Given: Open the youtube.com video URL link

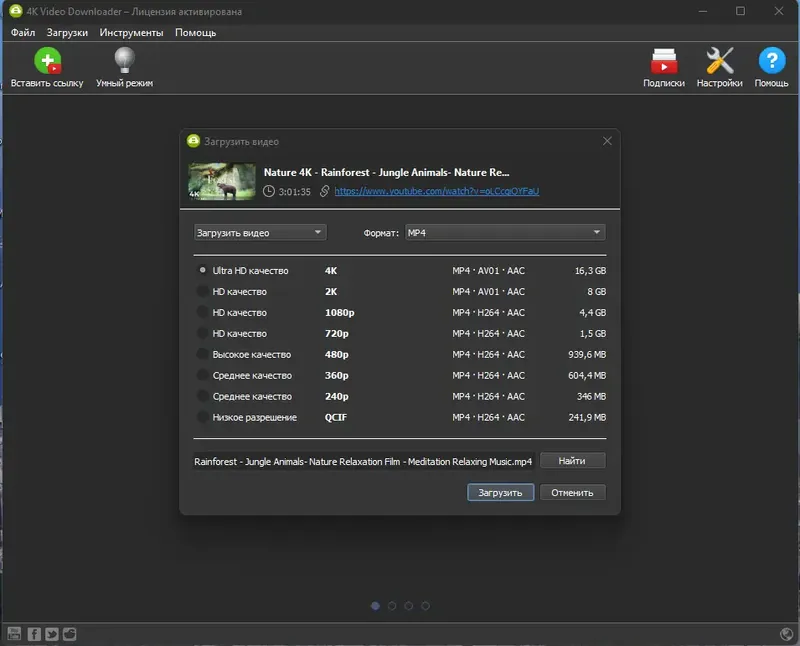Looking at the screenshot, I should pos(437,191).
